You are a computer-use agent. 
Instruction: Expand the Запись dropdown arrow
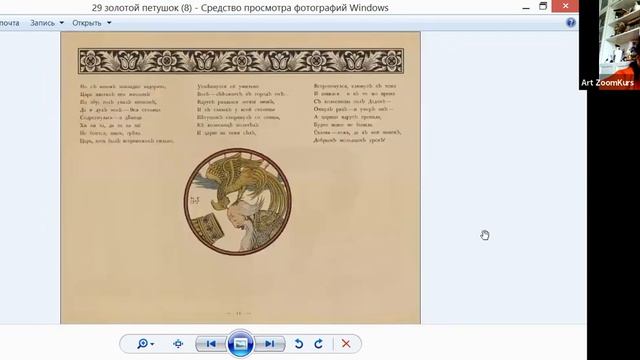[x=62, y=23]
